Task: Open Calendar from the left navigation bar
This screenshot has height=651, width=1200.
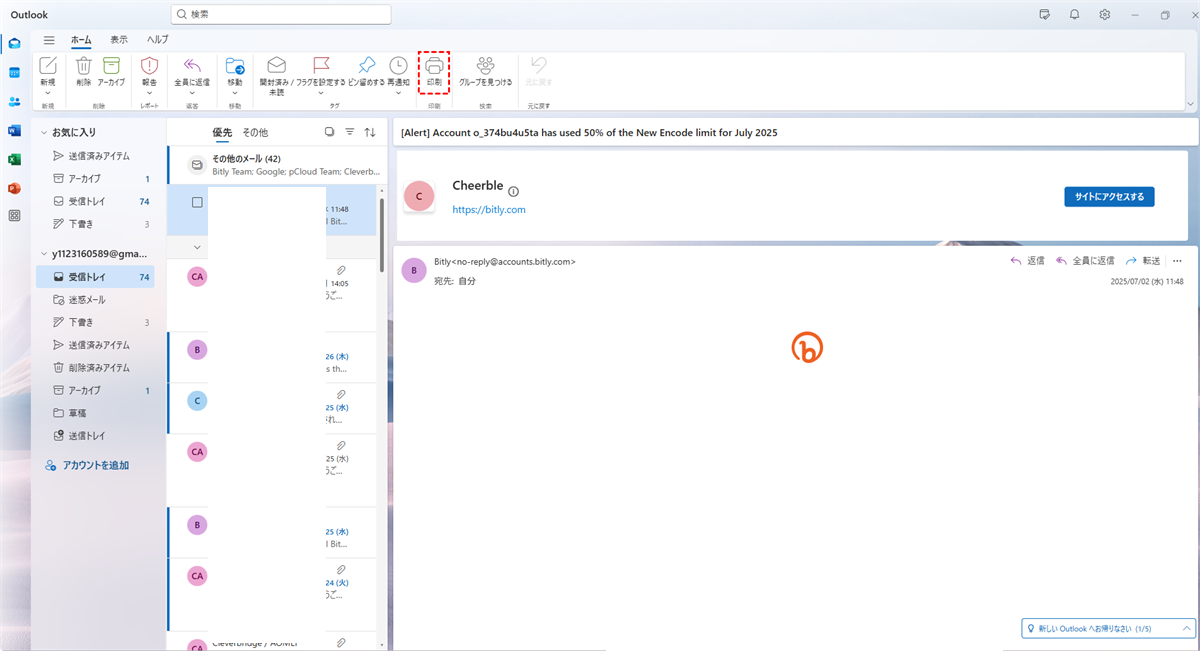Action: [14, 73]
